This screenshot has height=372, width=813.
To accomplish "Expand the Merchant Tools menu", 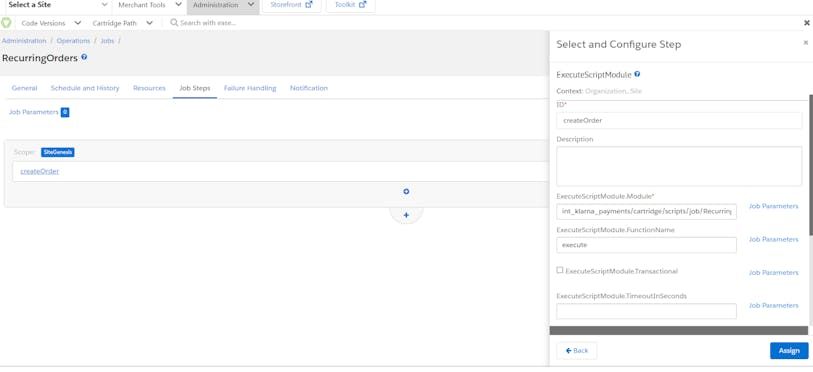I will pos(150,5).
